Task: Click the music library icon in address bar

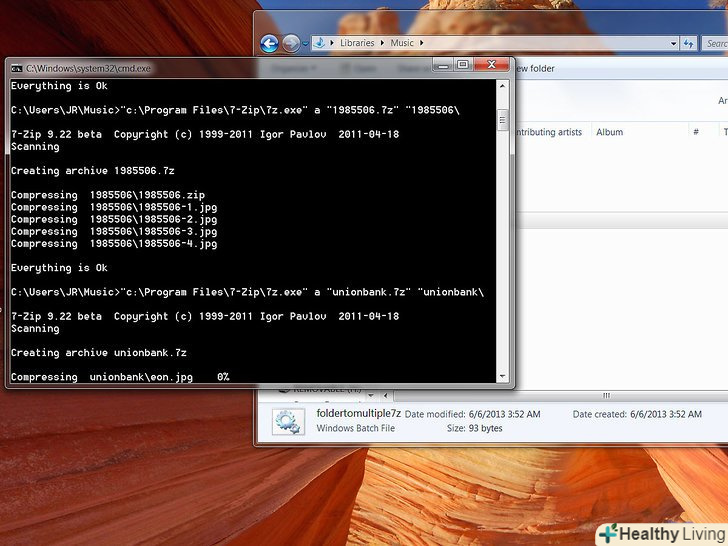Action: point(320,43)
